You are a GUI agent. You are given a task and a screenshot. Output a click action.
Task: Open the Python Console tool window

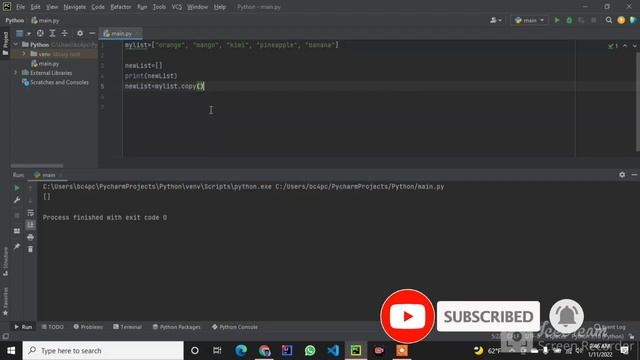point(235,327)
